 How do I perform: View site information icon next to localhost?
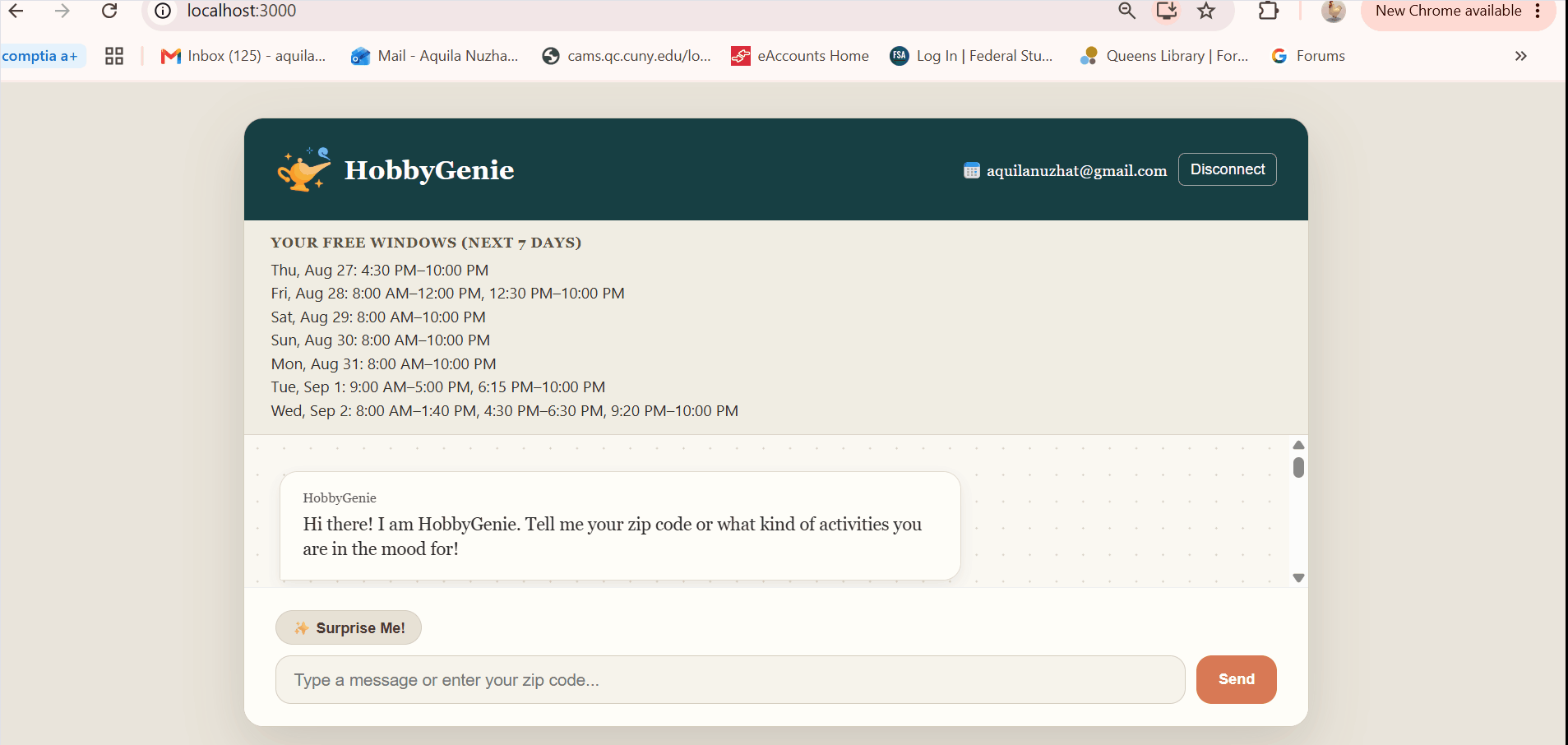coord(163,11)
